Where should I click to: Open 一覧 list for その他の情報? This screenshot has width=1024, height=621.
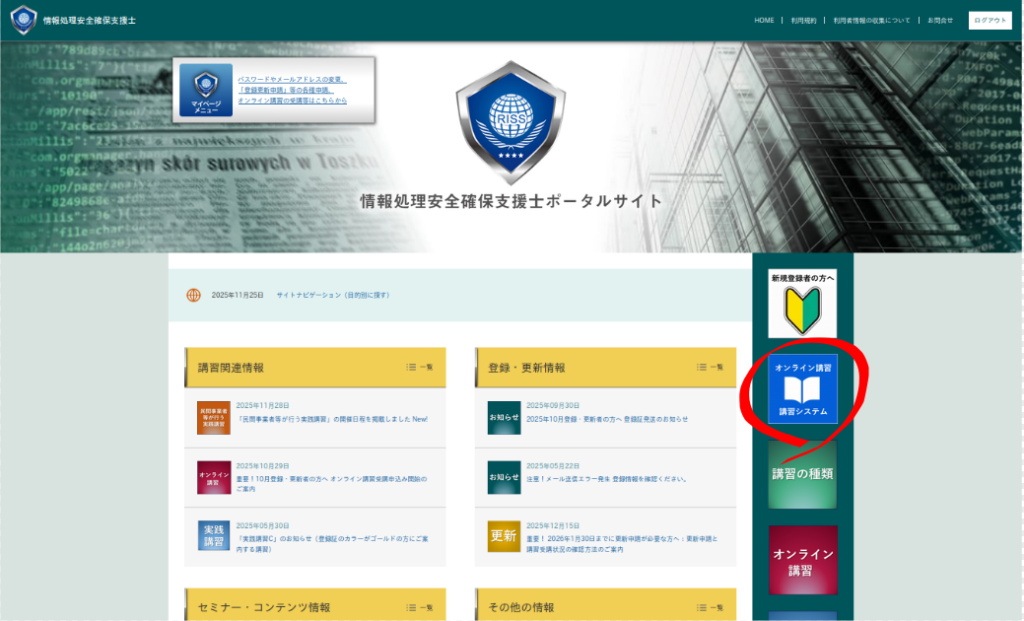point(710,607)
